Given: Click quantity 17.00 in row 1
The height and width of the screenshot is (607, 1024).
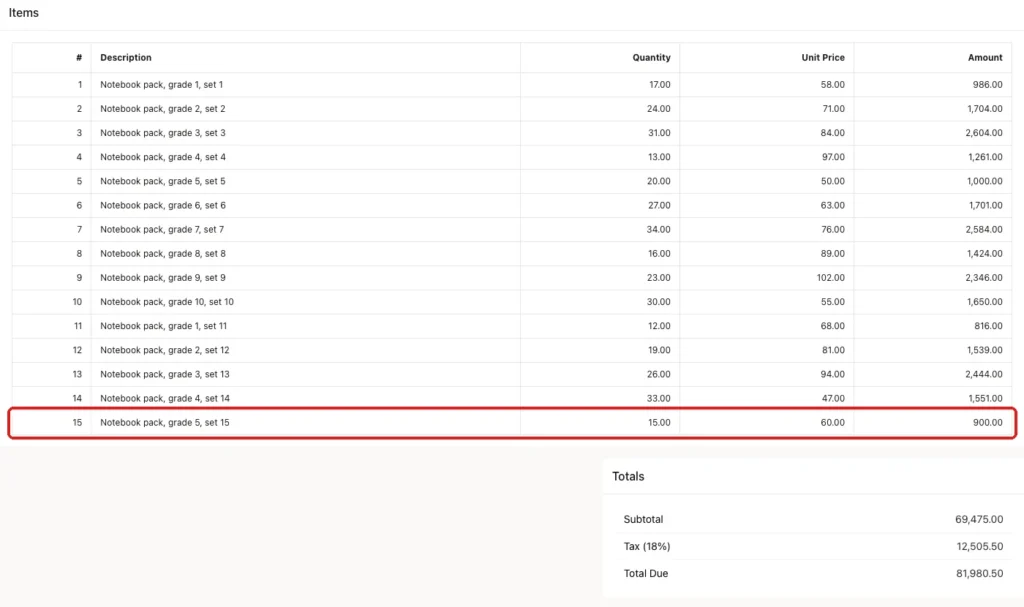Looking at the screenshot, I should click(x=660, y=84).
